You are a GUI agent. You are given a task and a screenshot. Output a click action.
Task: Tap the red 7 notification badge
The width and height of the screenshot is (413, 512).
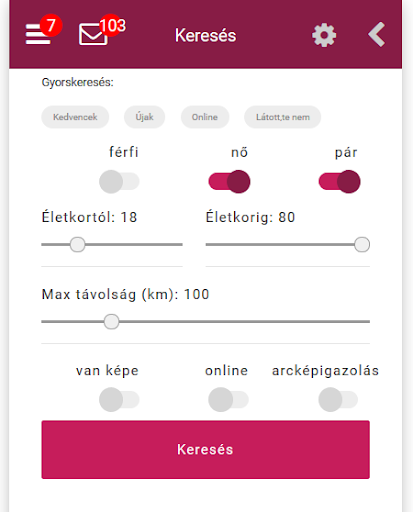click(51, 25)
